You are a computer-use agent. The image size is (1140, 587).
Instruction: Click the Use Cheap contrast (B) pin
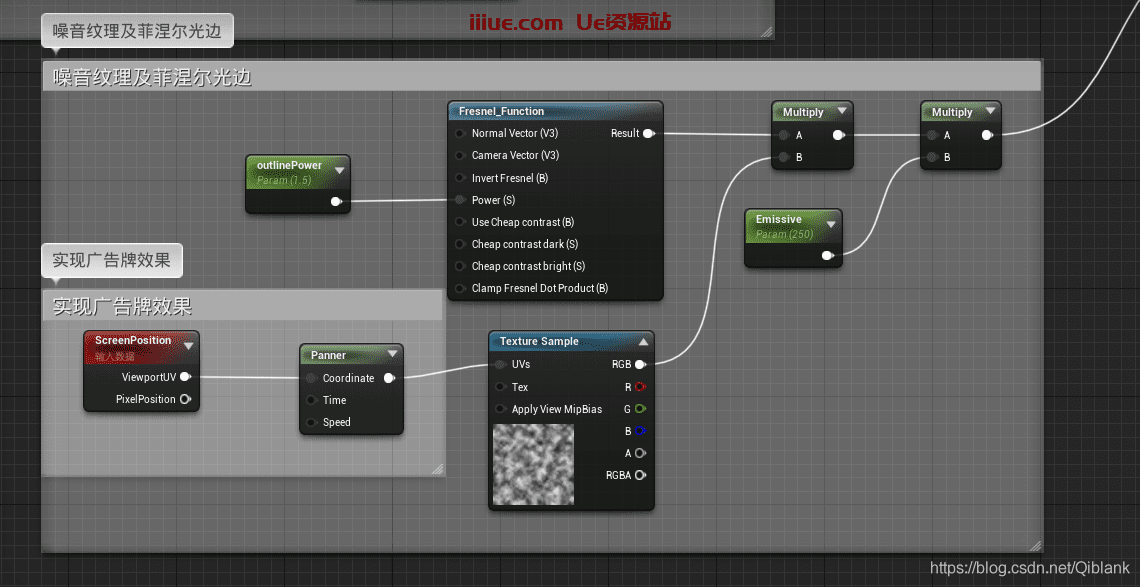tap(460, 222)
